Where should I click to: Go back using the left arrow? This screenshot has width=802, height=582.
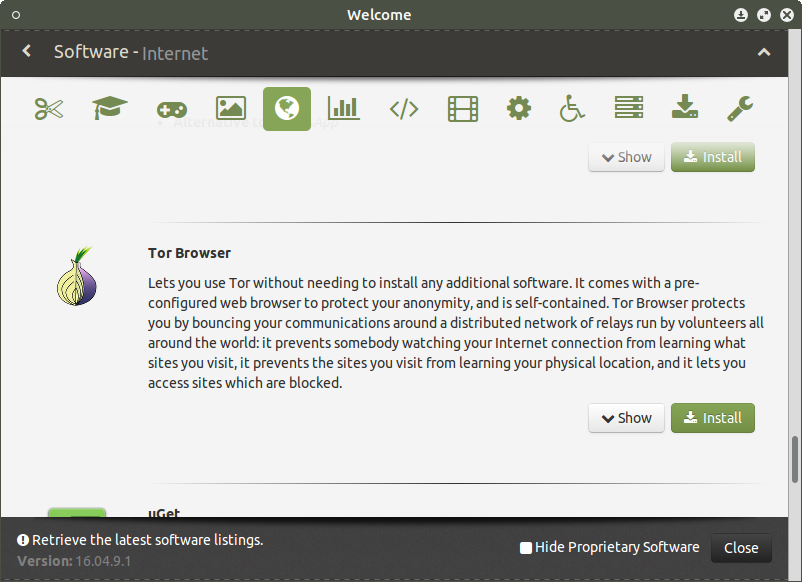[27, 51]
